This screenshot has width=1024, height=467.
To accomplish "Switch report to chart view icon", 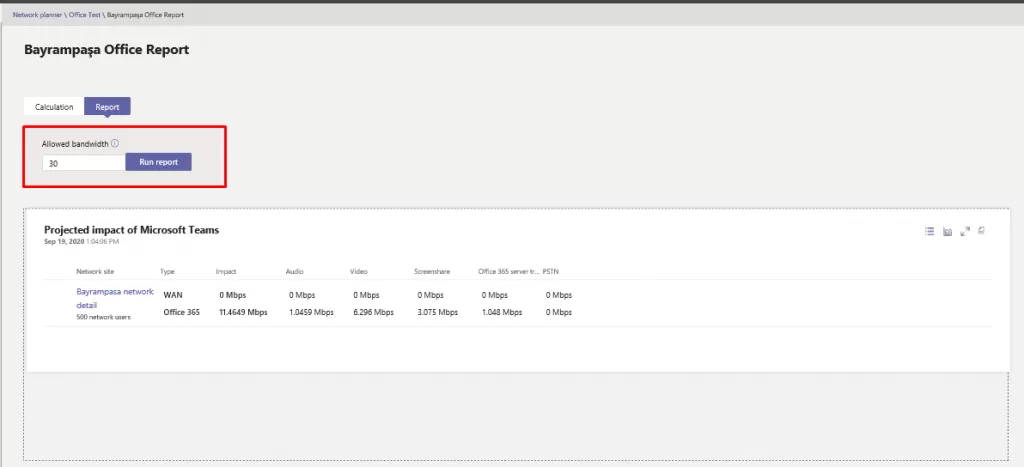I will 947,231.
